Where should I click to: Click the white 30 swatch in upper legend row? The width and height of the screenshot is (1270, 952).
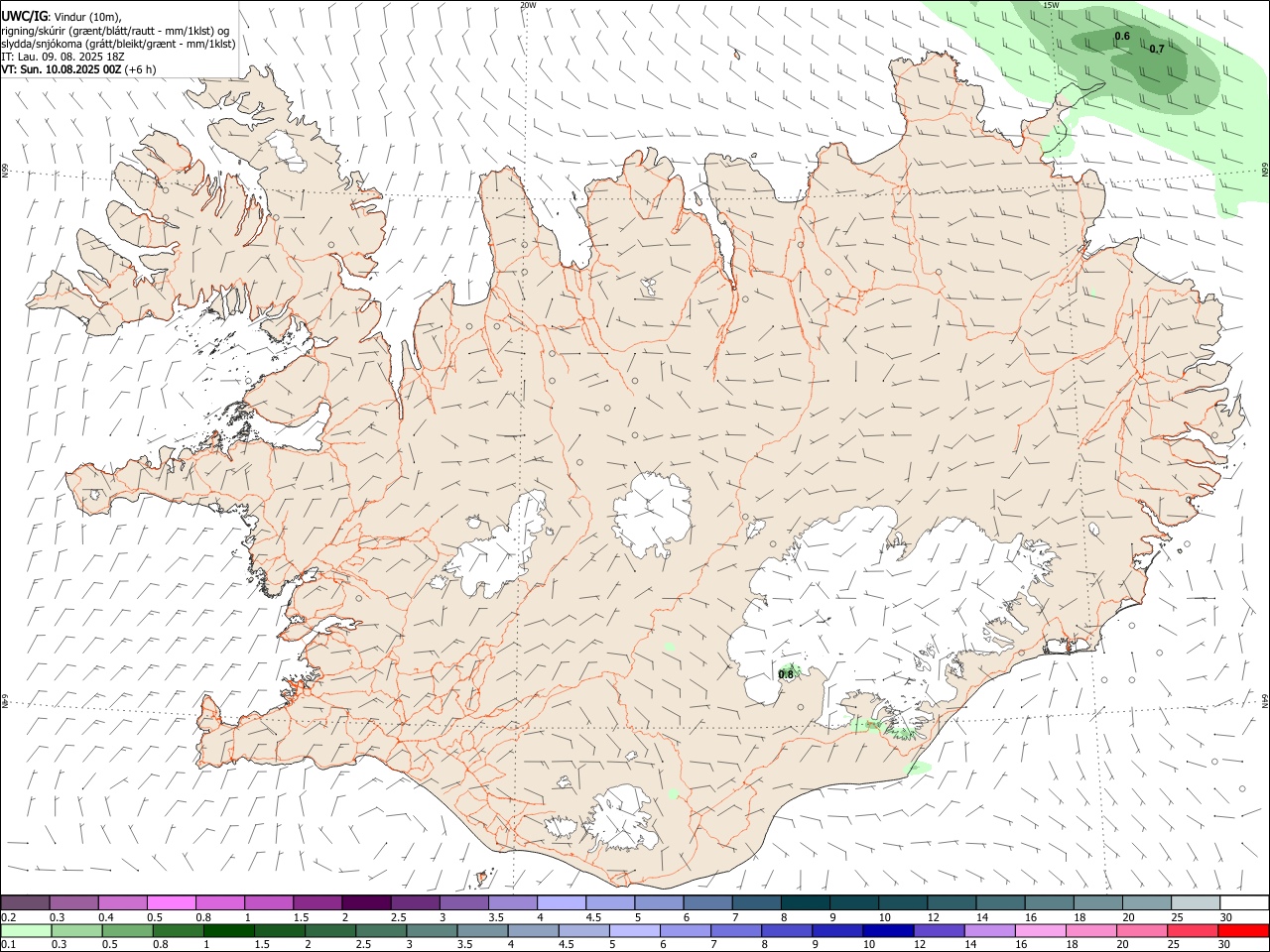tap(1244, 902)
